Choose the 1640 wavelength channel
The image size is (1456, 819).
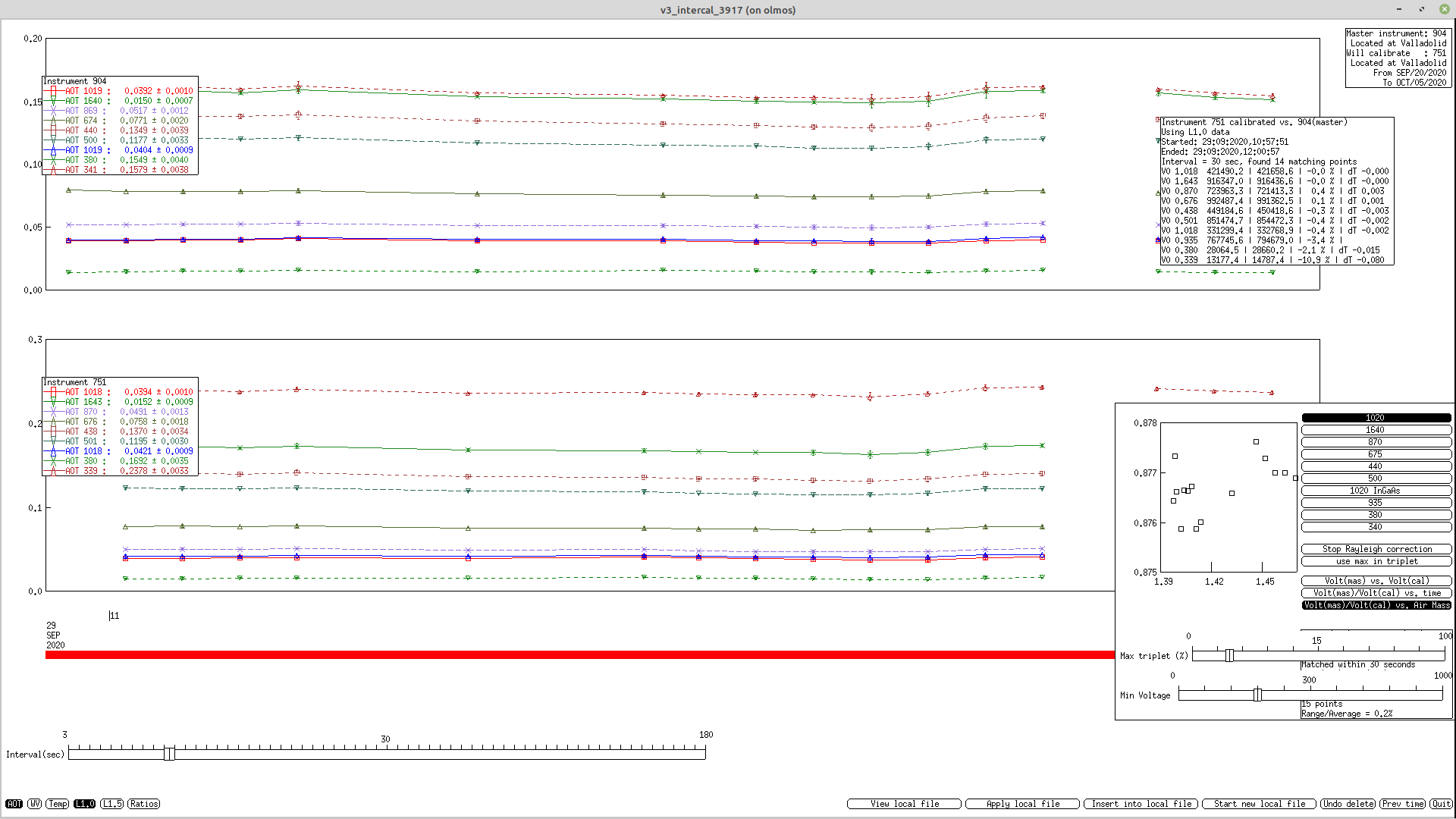tap(1376, 430)
